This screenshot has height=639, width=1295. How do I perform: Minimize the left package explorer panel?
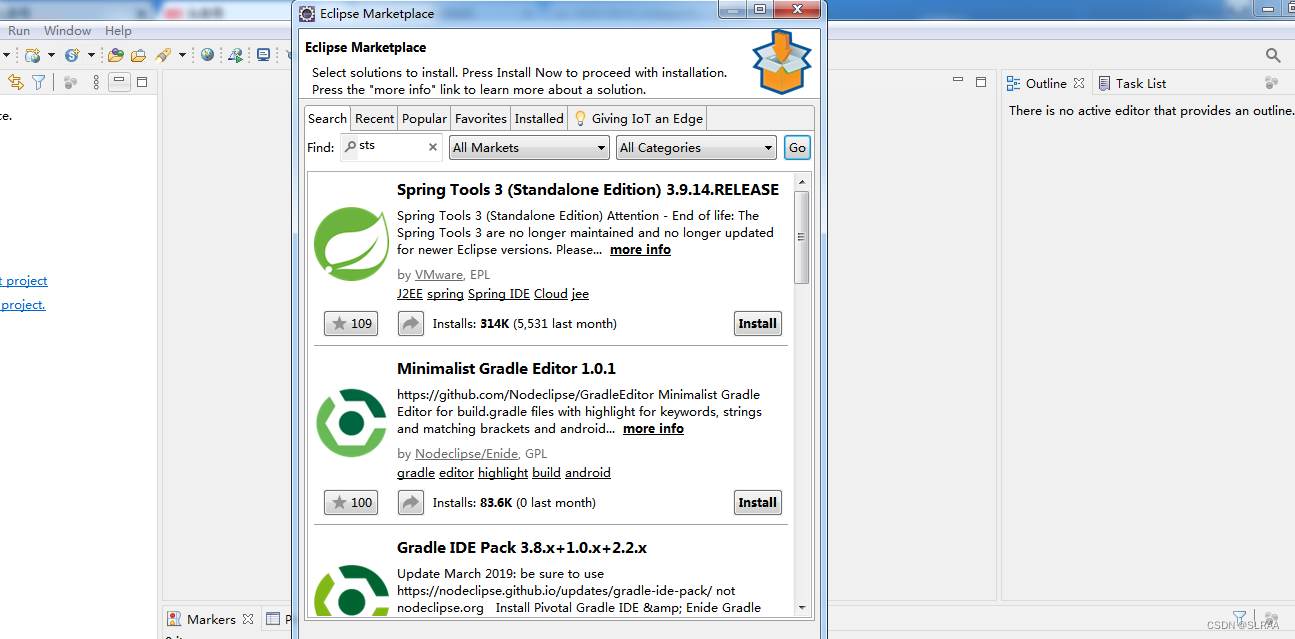click(x=119, y=82)
